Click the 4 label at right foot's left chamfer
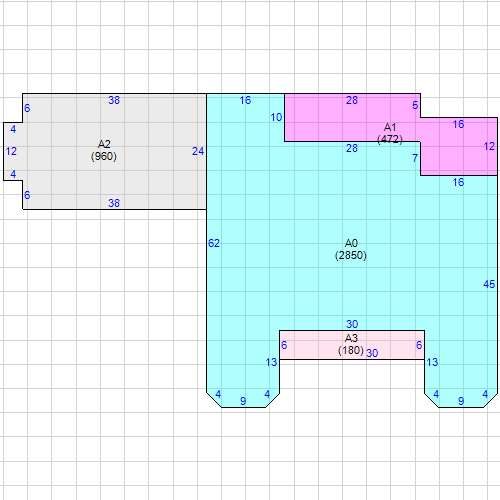The height and width of the screenshot is (500, 500). (436, 394)
